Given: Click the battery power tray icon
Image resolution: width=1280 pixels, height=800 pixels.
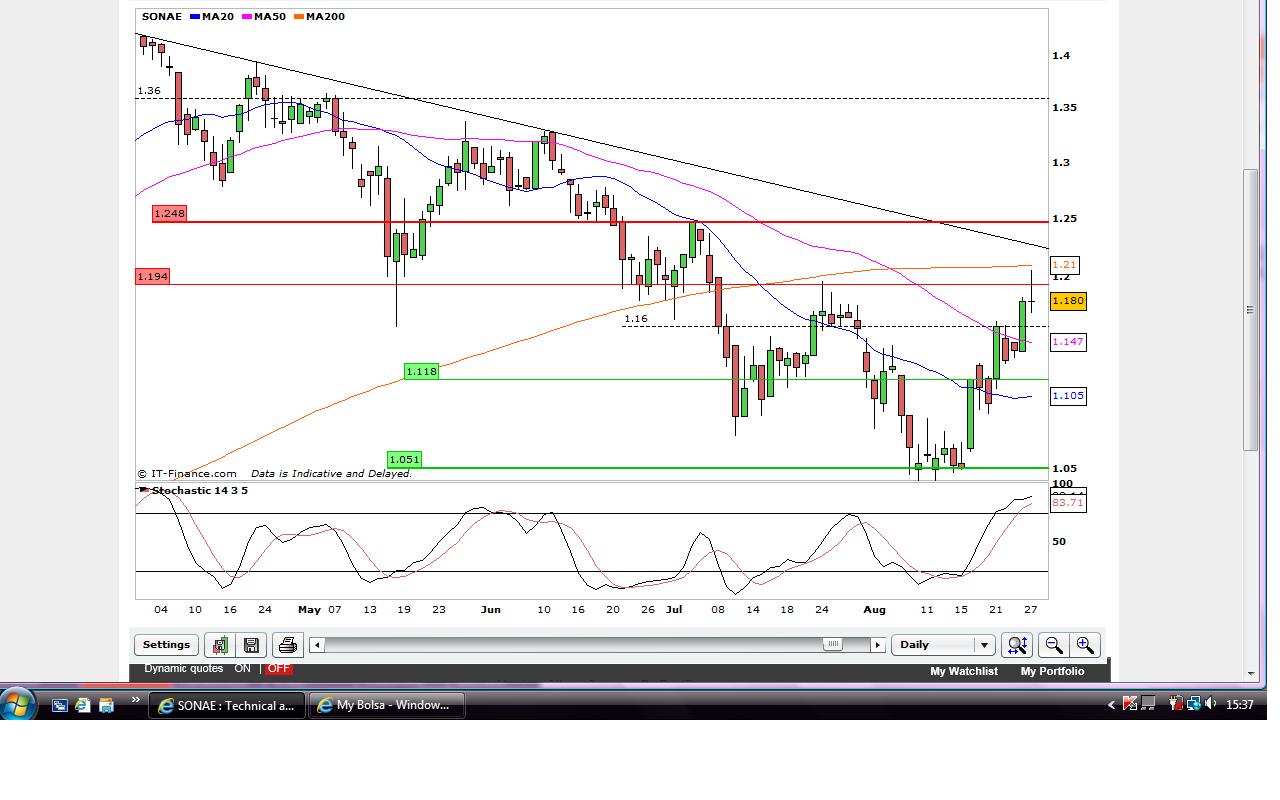Looking at the screenshot, I should (x=1176, y=704).
